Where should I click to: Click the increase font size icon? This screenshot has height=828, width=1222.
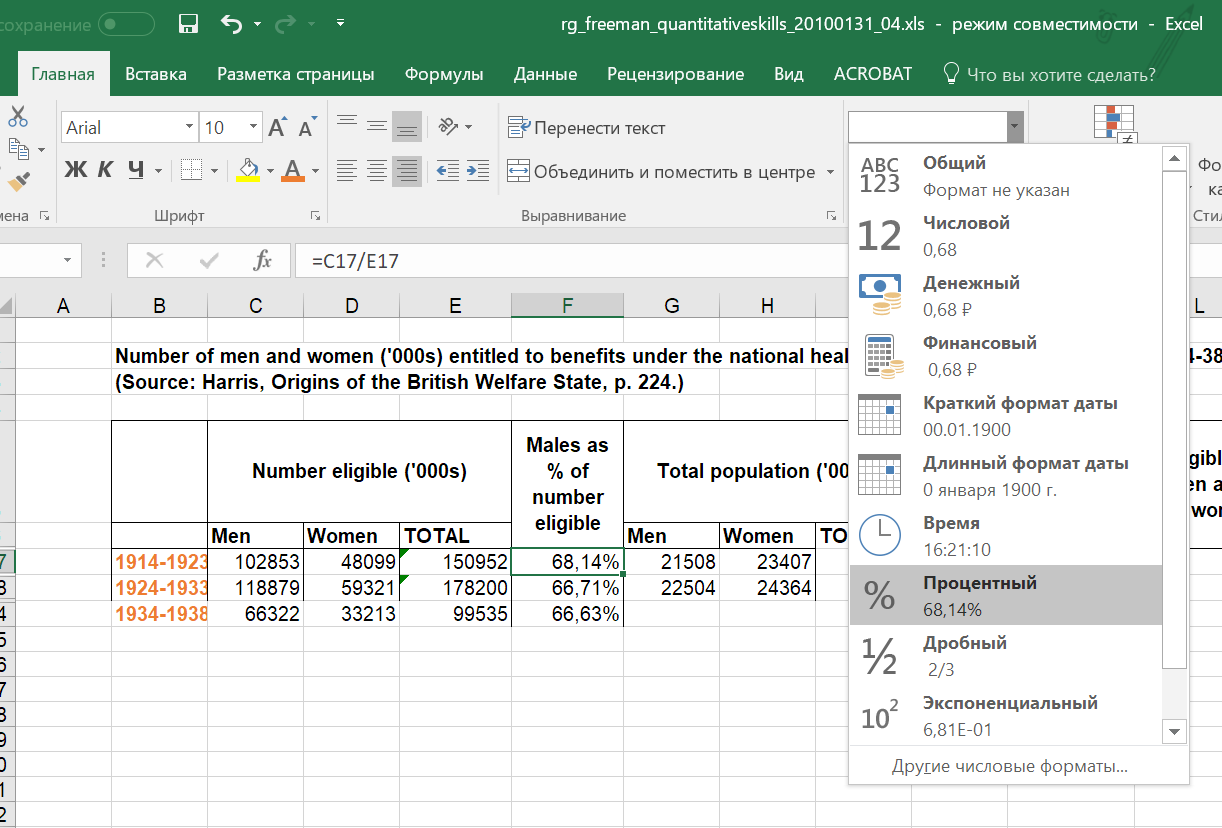click(x=278, y=127)
